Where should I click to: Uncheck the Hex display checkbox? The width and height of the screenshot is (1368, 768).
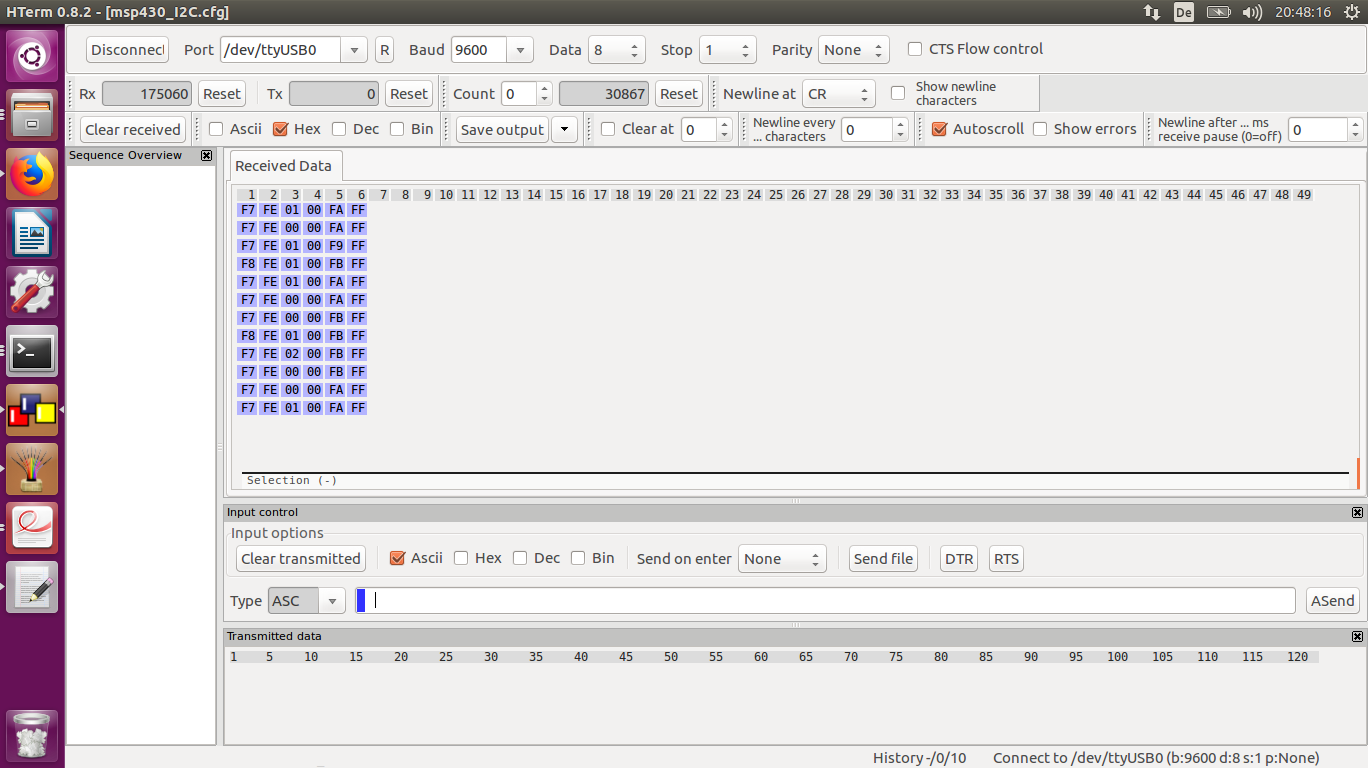pyautogui.click(x=280, y=129)
